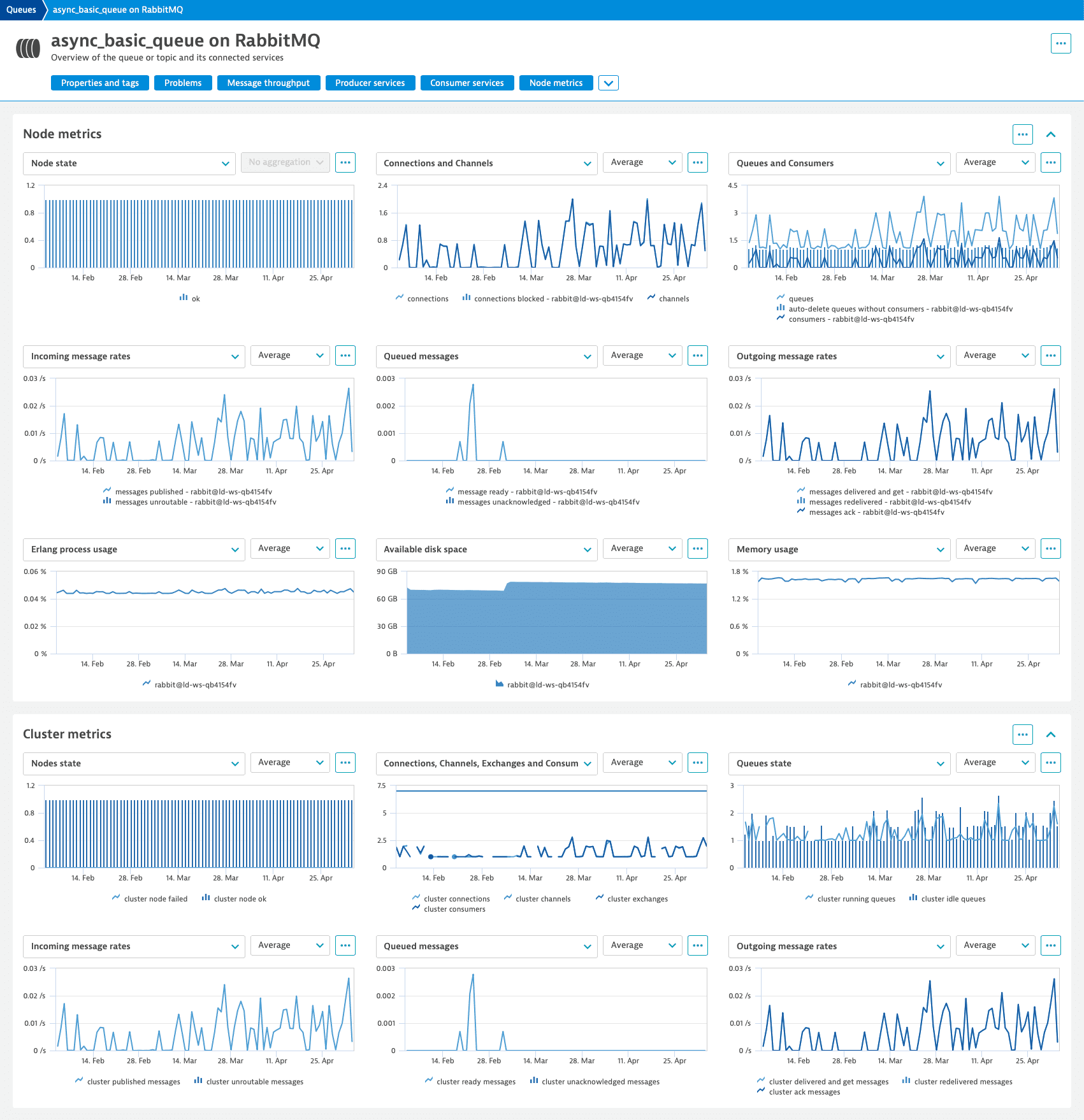
Task: Toggle cluster running queues series
Action: pos(850,898)
